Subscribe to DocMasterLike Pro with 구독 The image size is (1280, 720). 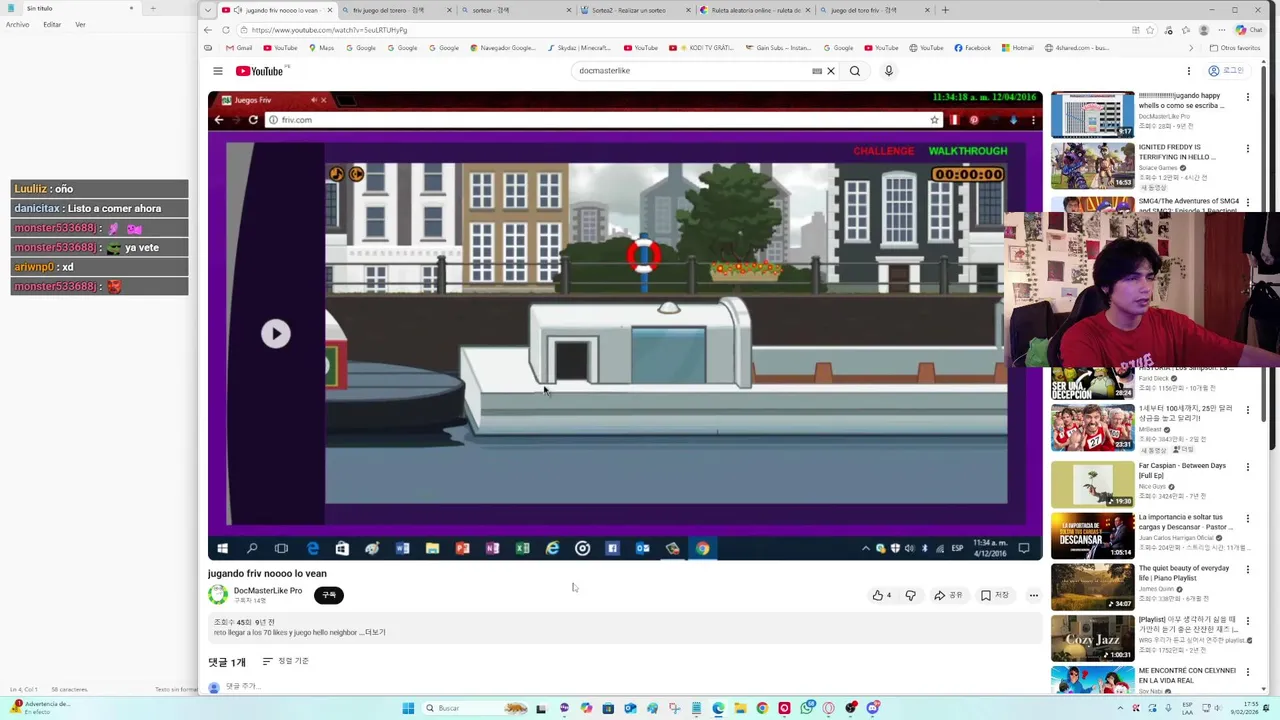pos(329,595)
